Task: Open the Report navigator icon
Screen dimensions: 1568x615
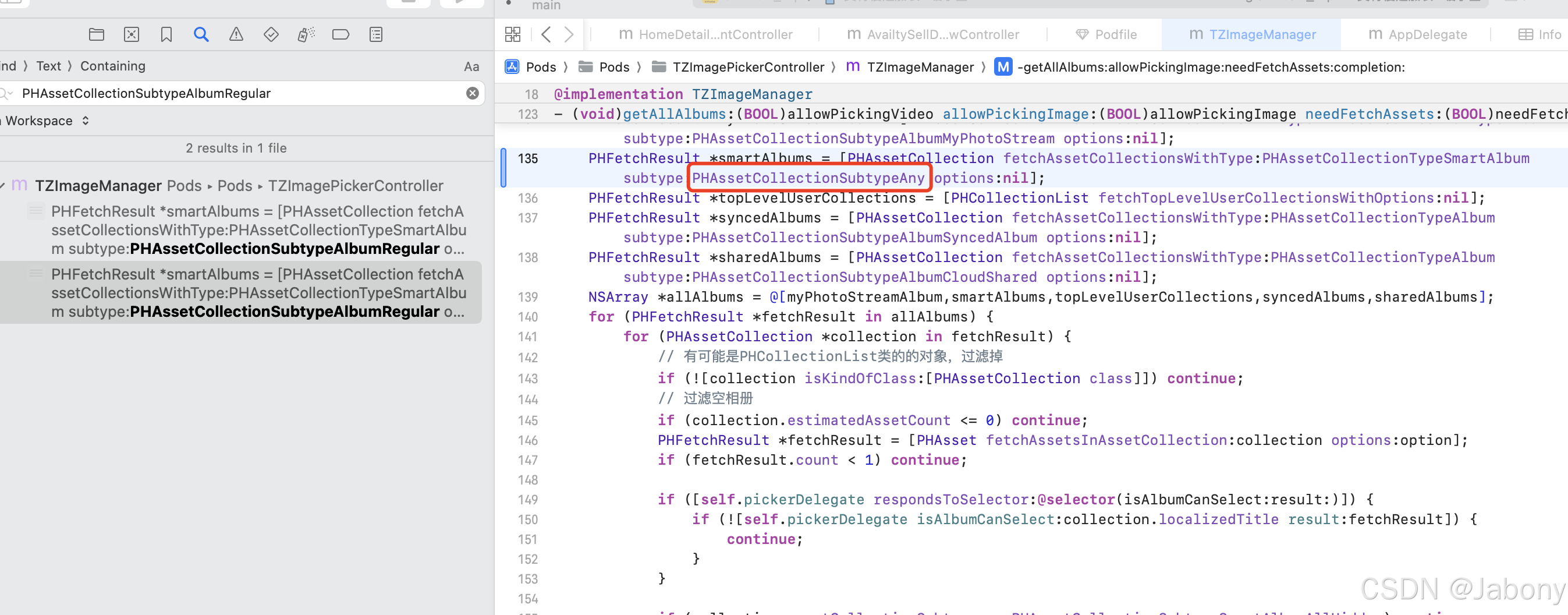Action: 376,35
